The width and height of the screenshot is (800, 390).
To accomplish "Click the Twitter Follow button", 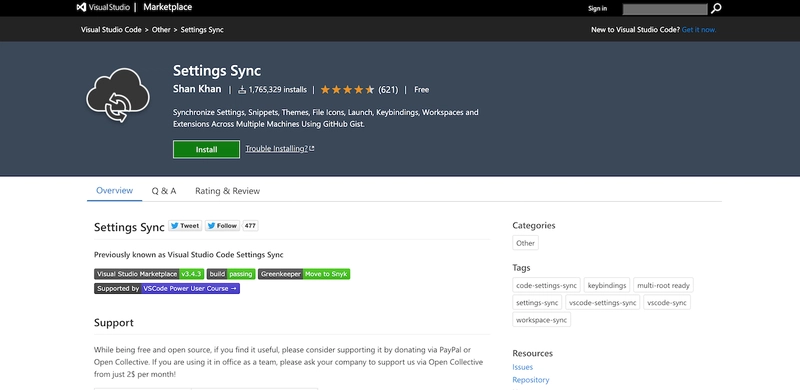I will (x=222, y=226).
